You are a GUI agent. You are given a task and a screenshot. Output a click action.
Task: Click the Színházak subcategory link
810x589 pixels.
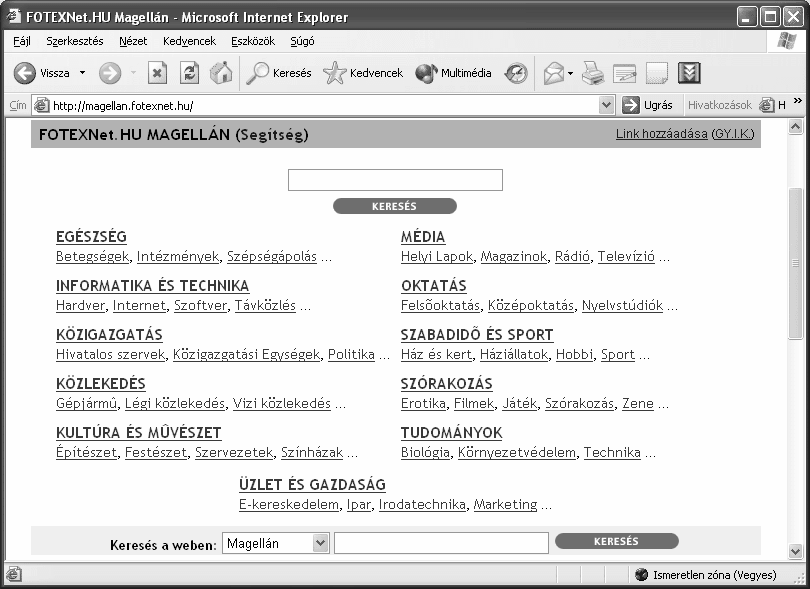coord(312,453)
